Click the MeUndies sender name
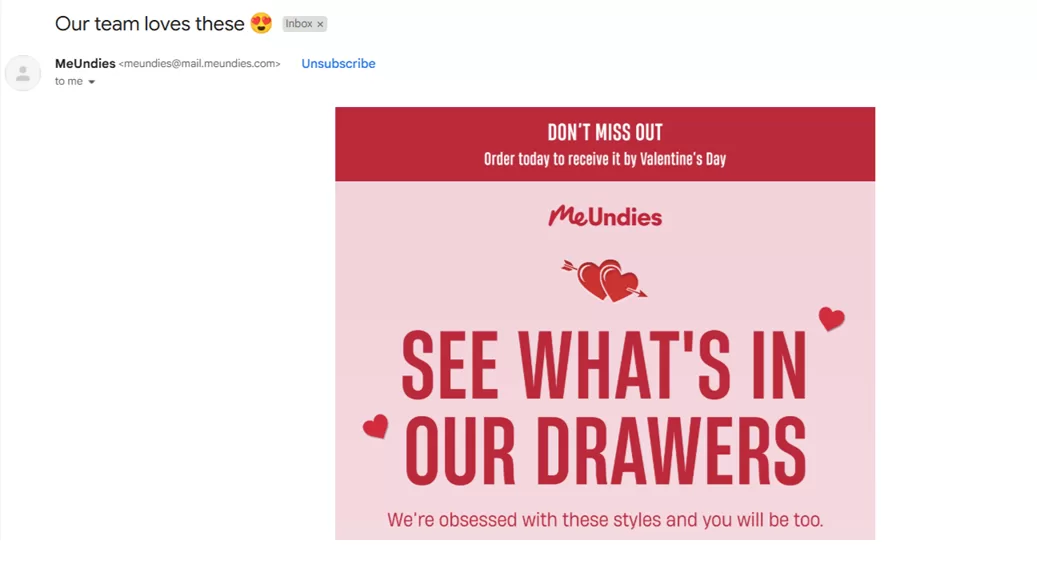 (85, 63)
